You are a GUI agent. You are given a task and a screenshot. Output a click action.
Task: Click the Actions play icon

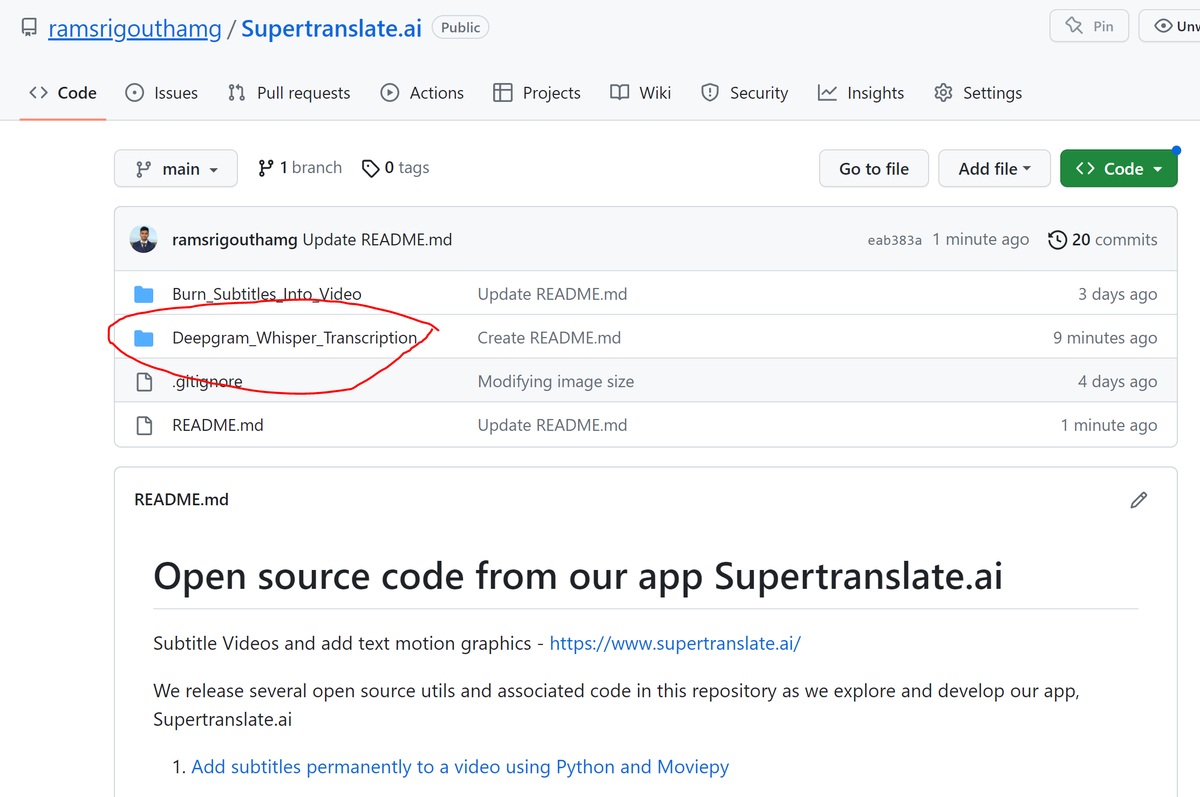click(x=390, y=93)
